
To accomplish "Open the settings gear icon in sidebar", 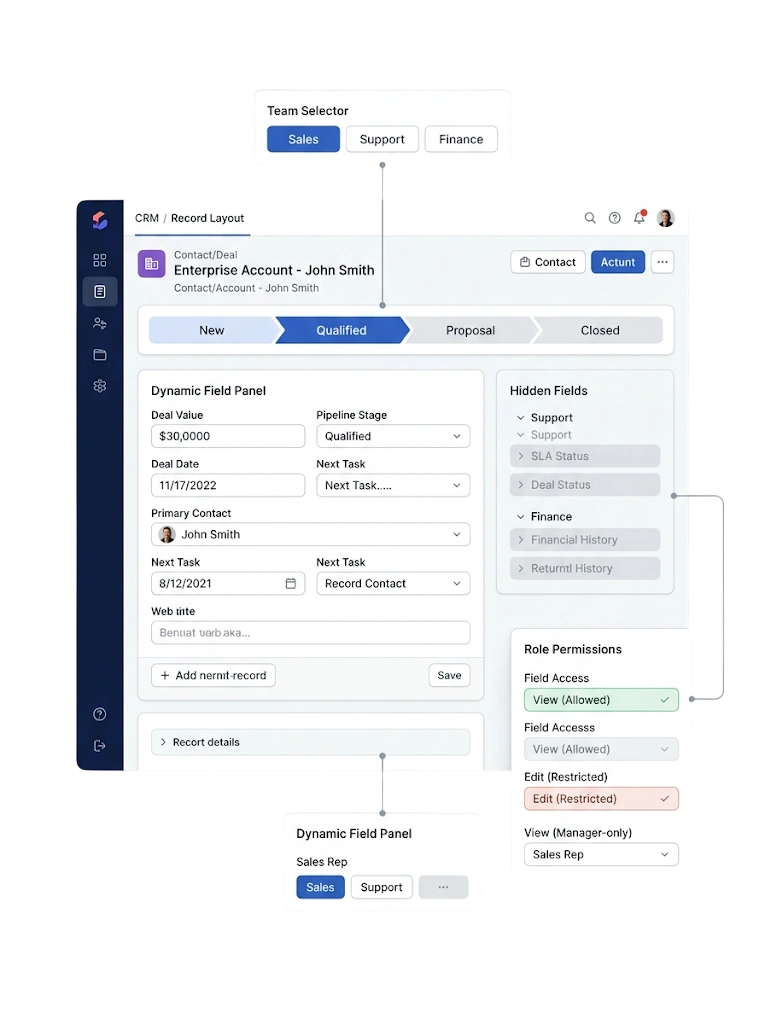I will click(x=100, y=386).
